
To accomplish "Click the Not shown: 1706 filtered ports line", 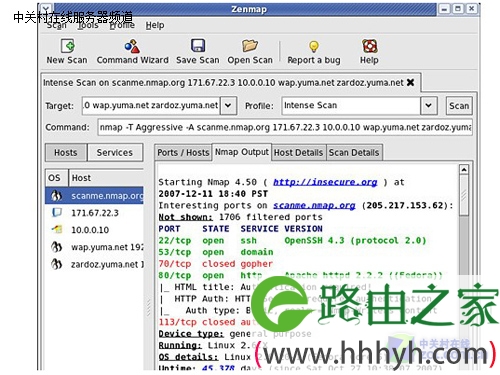I will [240, 217].
